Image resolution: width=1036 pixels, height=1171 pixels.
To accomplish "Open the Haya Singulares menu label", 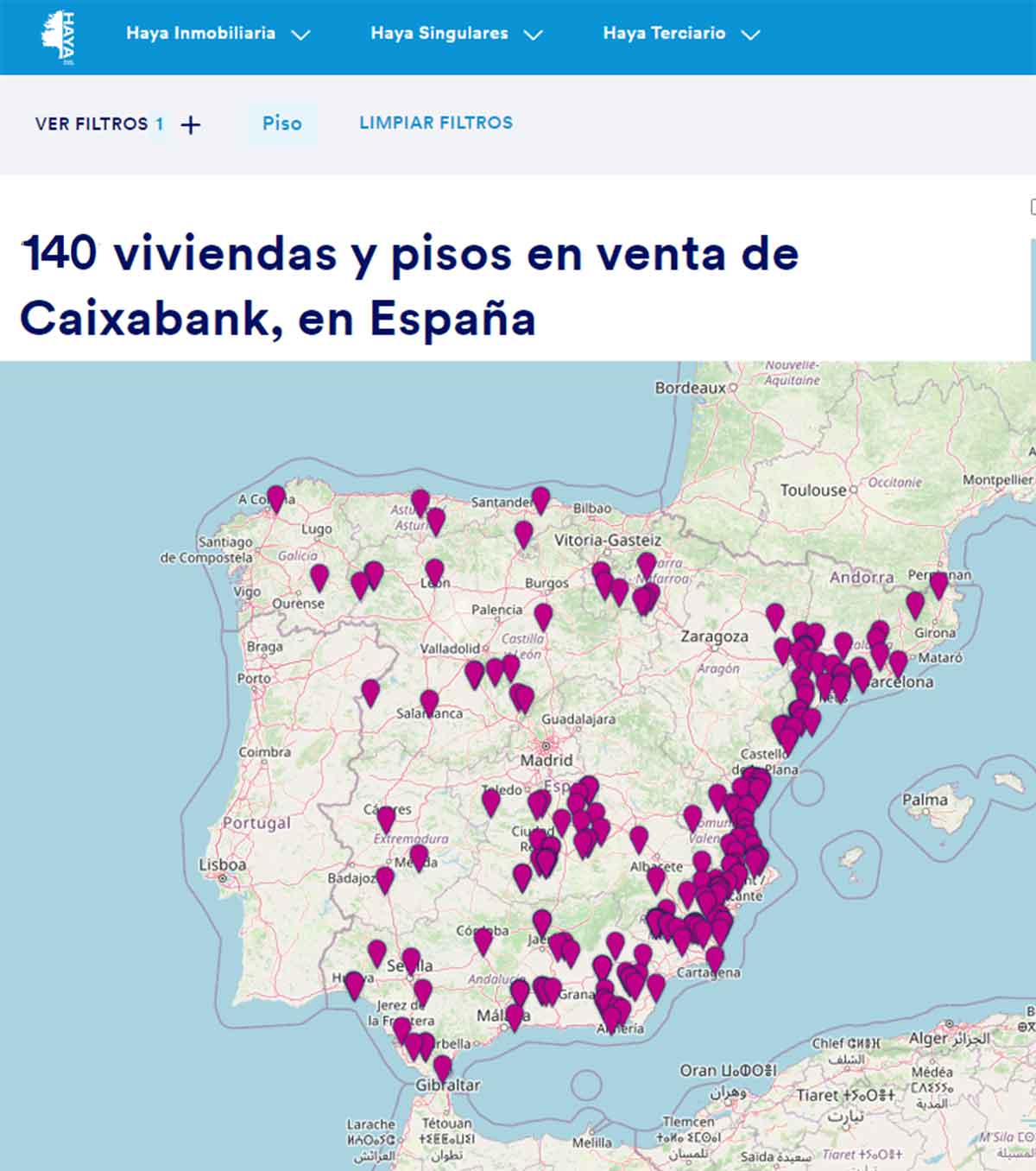I will 439,34.
